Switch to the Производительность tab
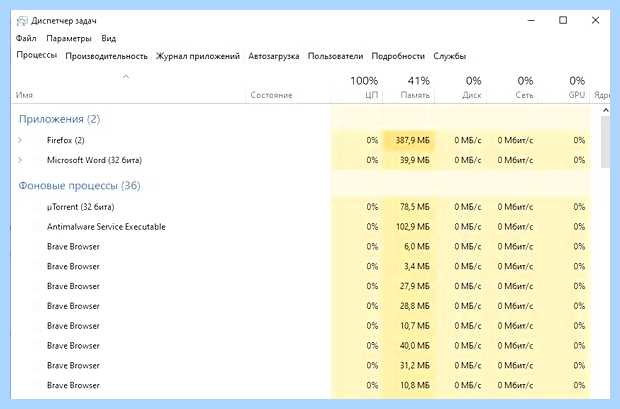Screen dimensions: 620x409 tap(106, 56)
